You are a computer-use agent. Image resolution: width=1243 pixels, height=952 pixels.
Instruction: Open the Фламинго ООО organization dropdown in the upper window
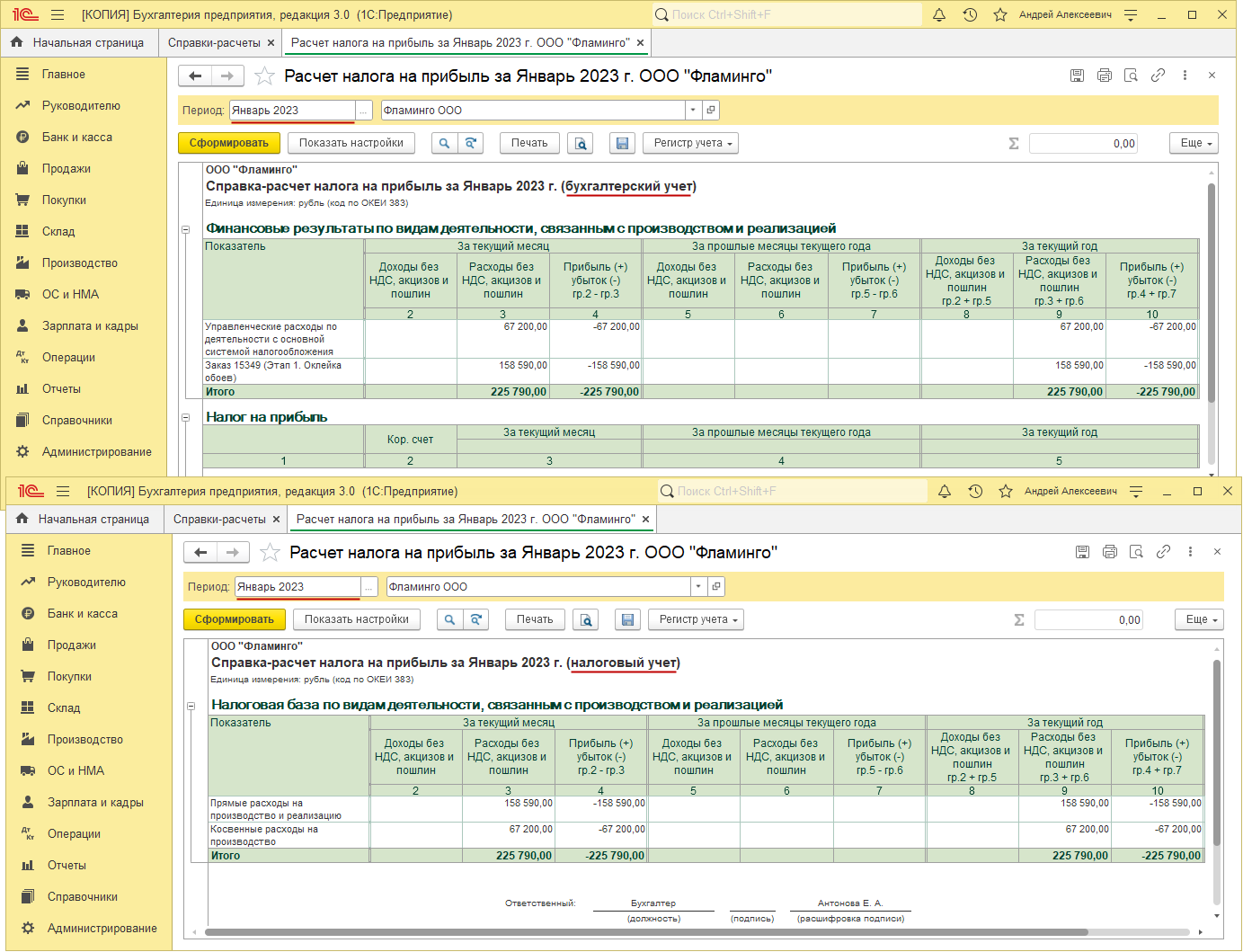692,110
